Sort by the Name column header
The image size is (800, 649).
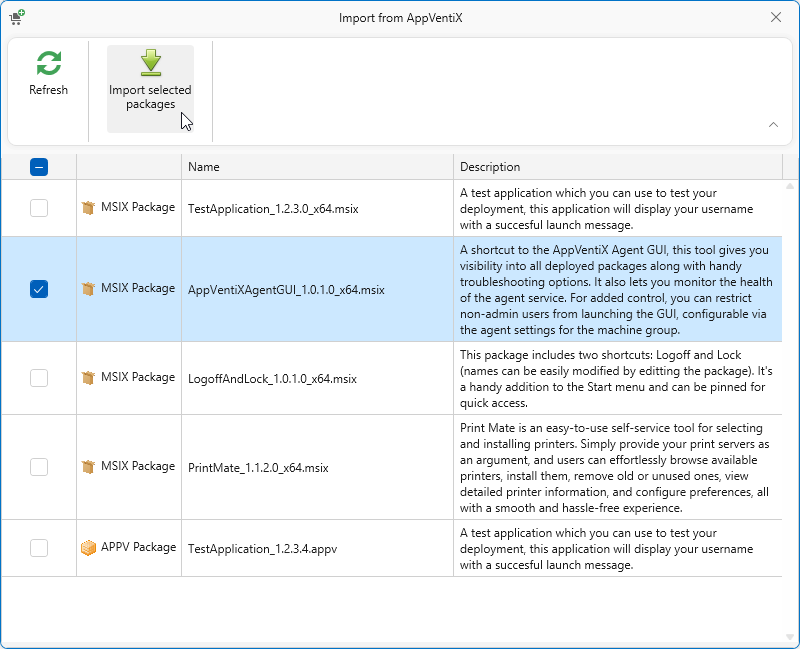coord(317,167)
